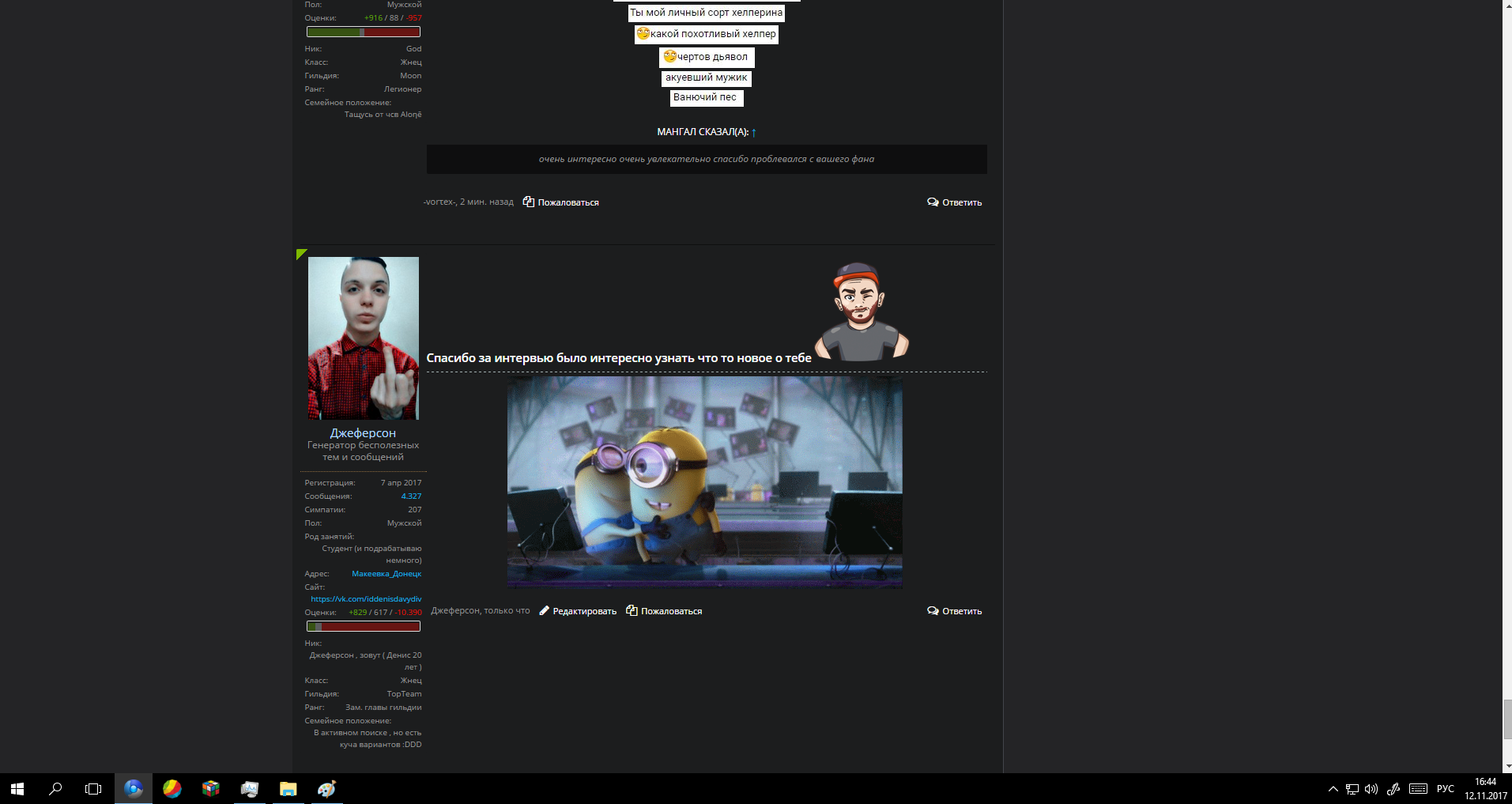Open File Explorer from taskbar
Image resolution: width=1512 pixels, height=804 pixels.
288,789
